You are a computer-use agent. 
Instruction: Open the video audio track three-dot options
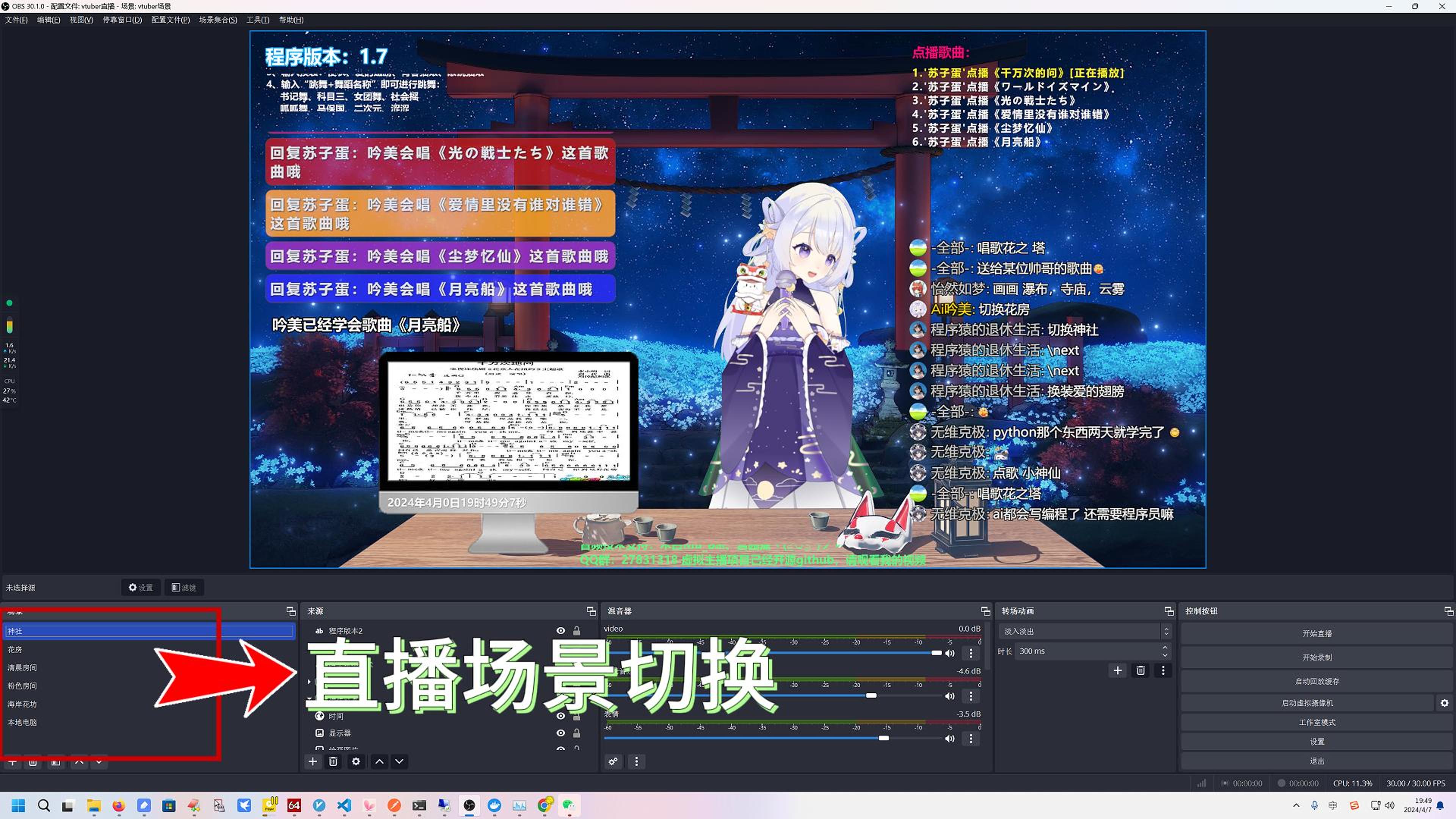point(971,653)
